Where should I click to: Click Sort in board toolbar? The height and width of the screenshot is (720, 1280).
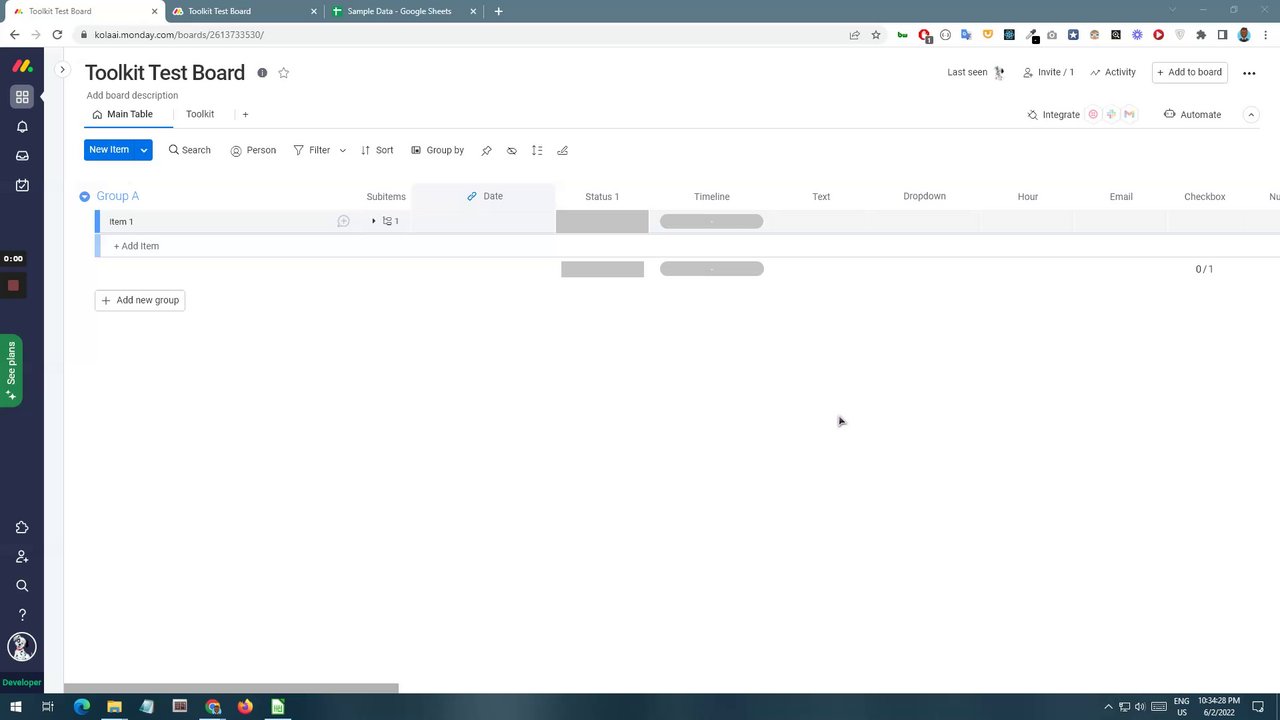(377, 150)
